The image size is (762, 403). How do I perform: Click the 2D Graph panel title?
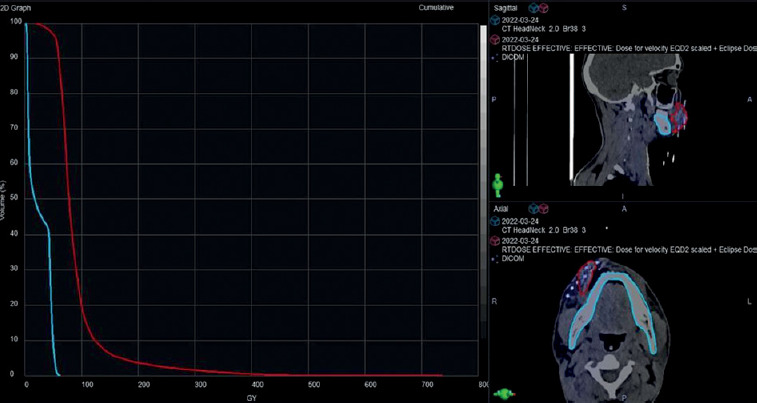click(x=16, y=7)
